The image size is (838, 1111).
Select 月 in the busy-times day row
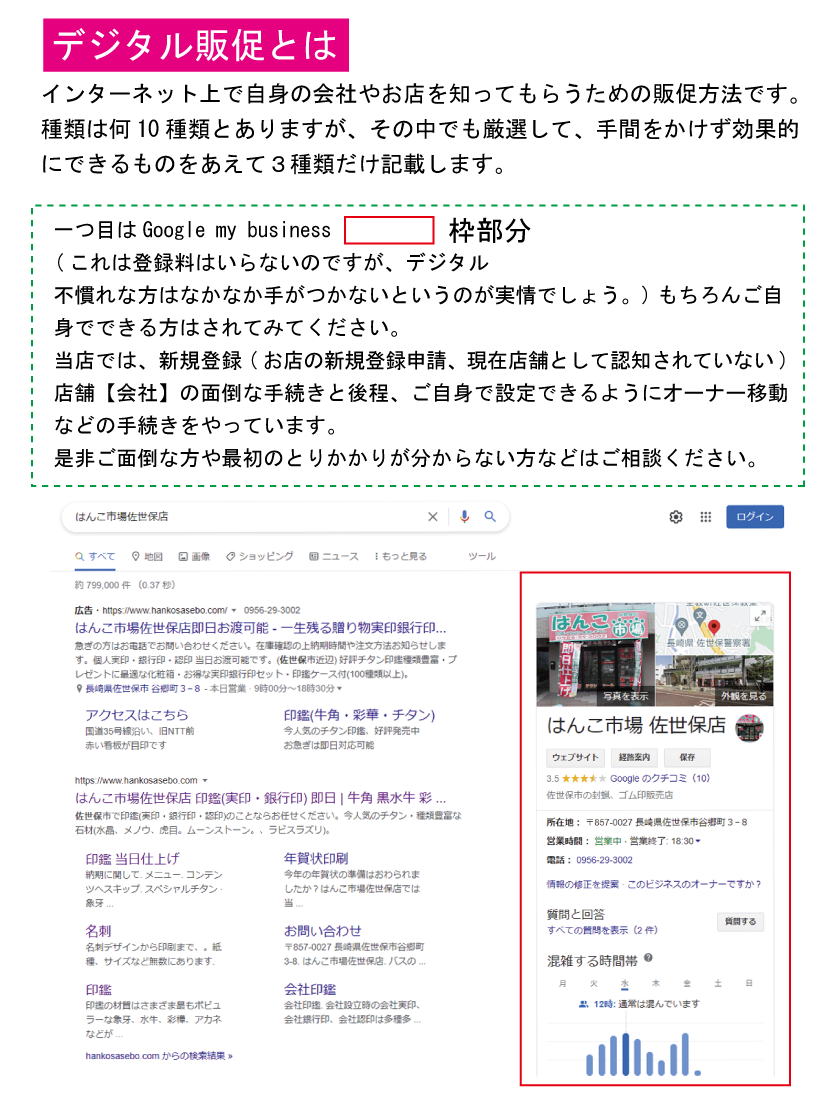pos(562,983)
